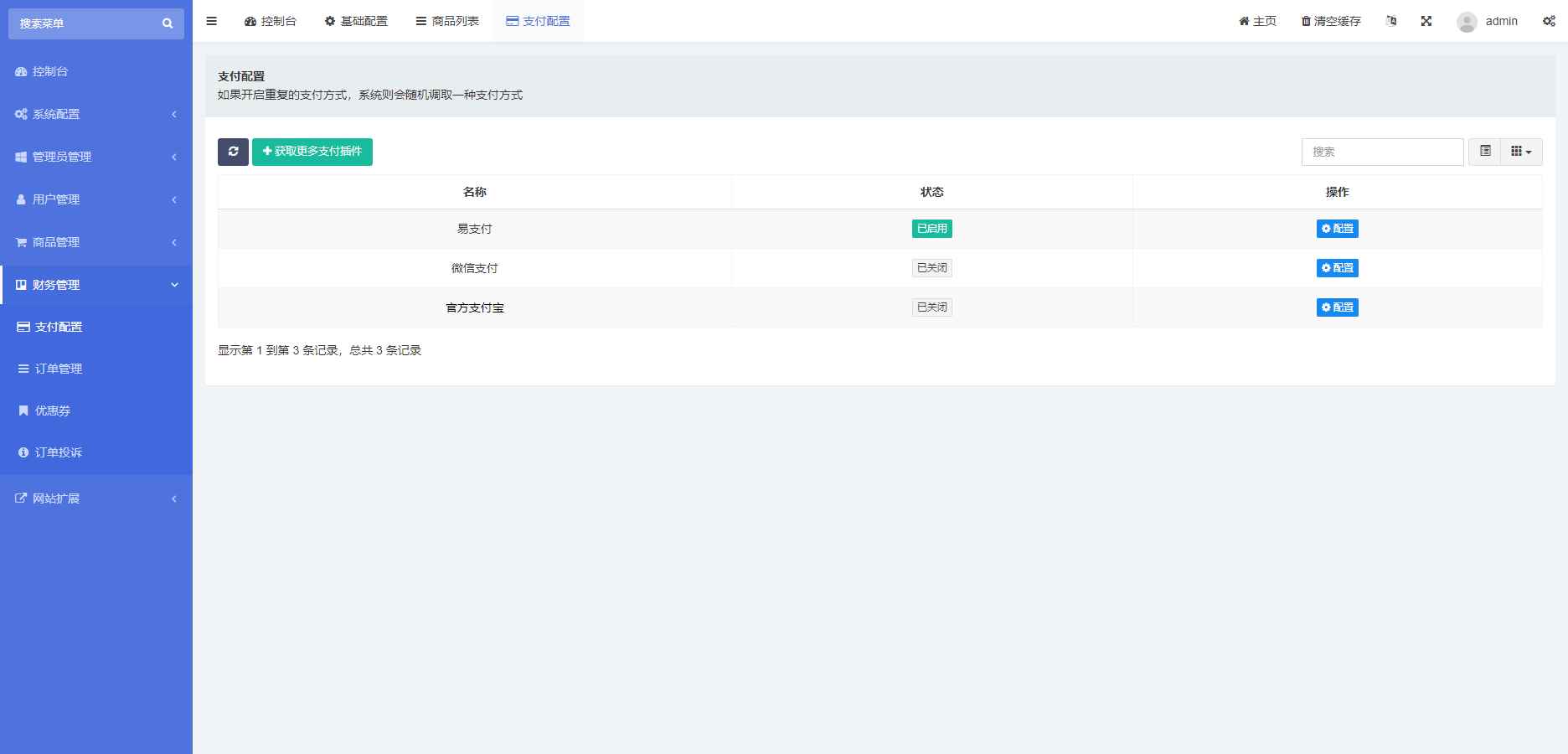Open the settings gears icon at top right
This screenshot has width=1568, height=754.
click(x=1549, y=21)
